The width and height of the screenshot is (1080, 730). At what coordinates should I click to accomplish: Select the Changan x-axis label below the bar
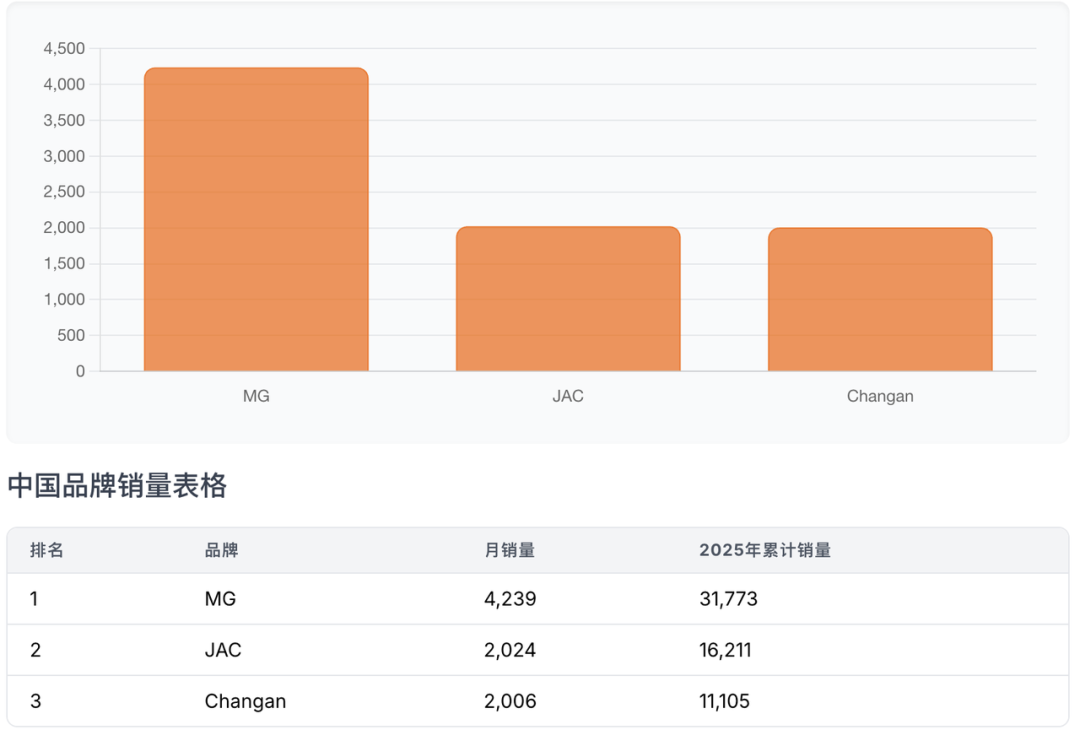pos(880,396)
